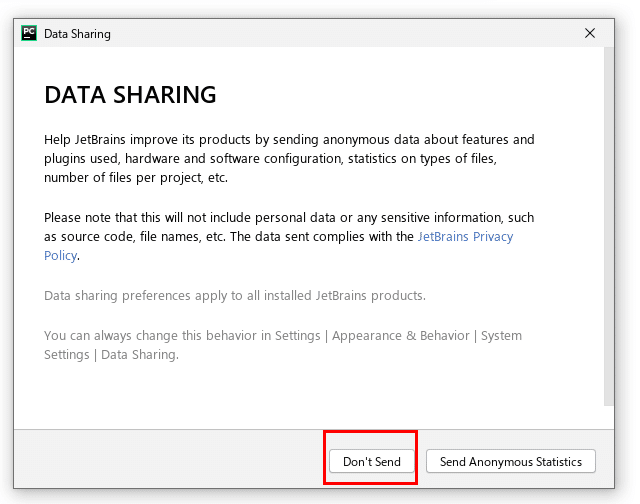Click the word "Policy" on link's second line
Viewport: 640px width, 504px height.
pyautogui.click(x=60, y=256)
